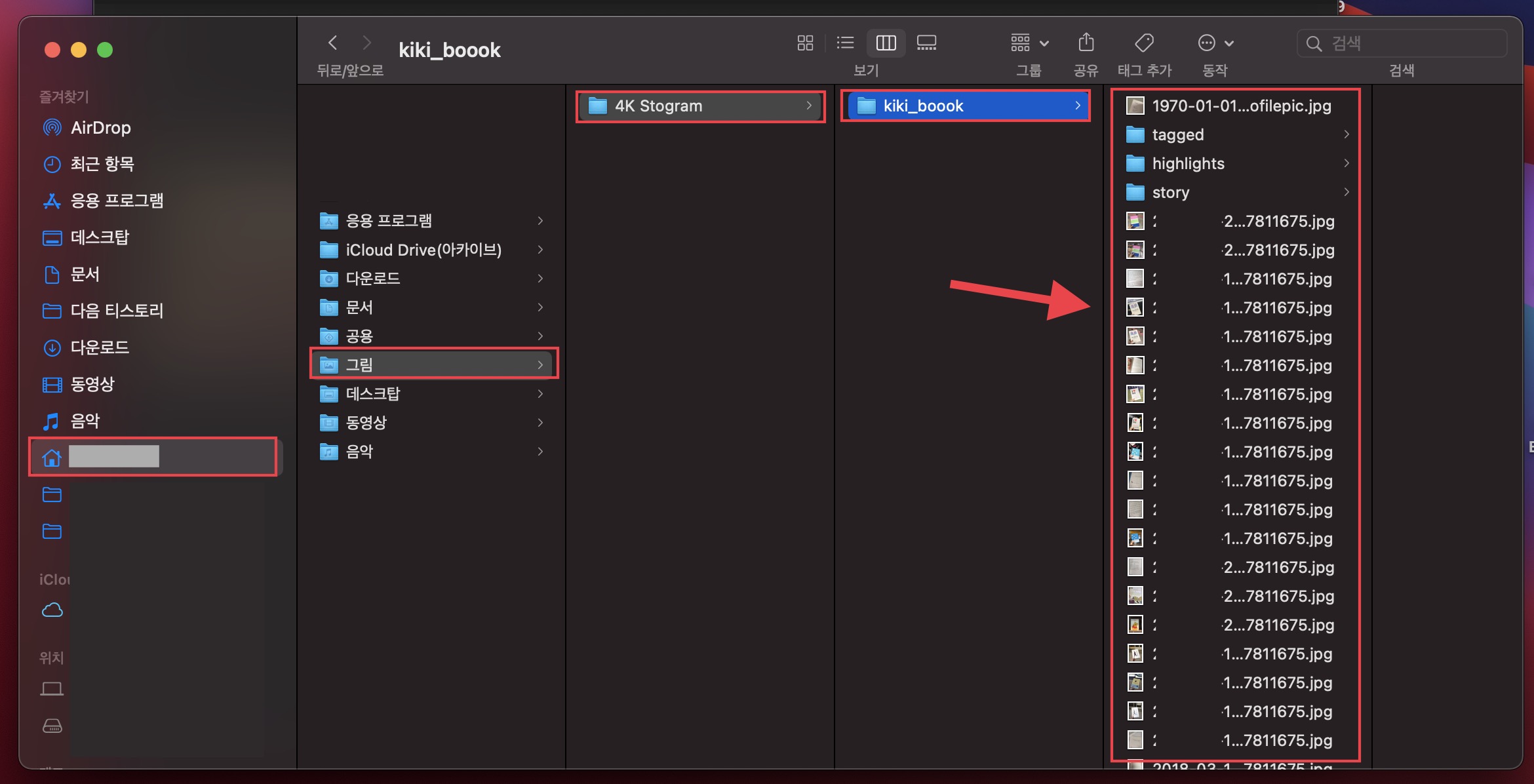The height and width of the screenshot is (784, 1534).
Task: Select 다운로드 sidebar item
Action: click(100, 347)
